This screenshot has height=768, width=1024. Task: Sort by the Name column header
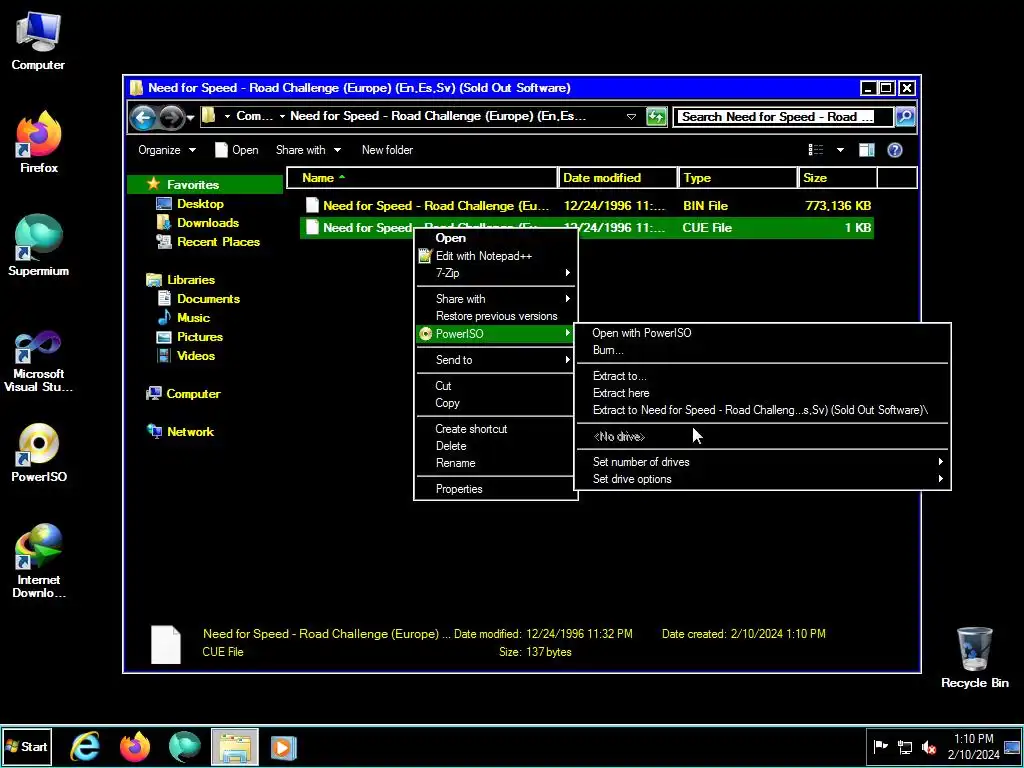coord(422,178)
